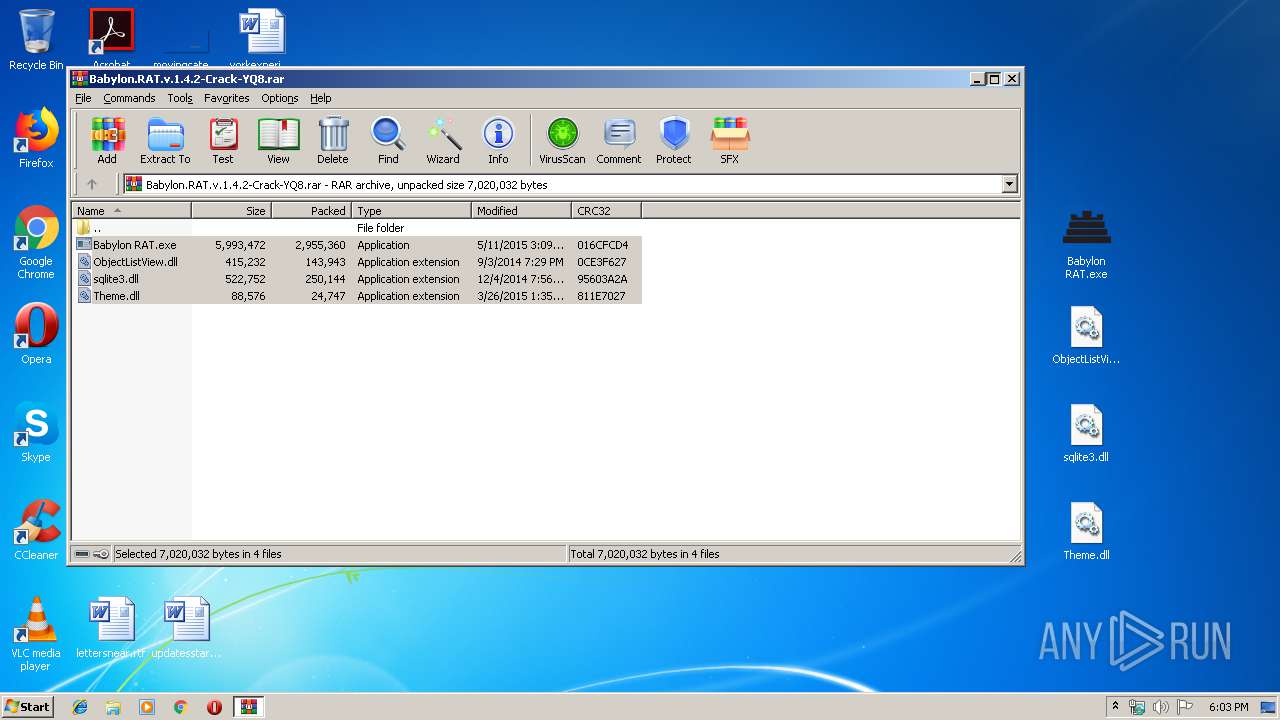This screenshot has height=720, width=1280.
Task: Open the Help menu
Action: tap(320, 98)
